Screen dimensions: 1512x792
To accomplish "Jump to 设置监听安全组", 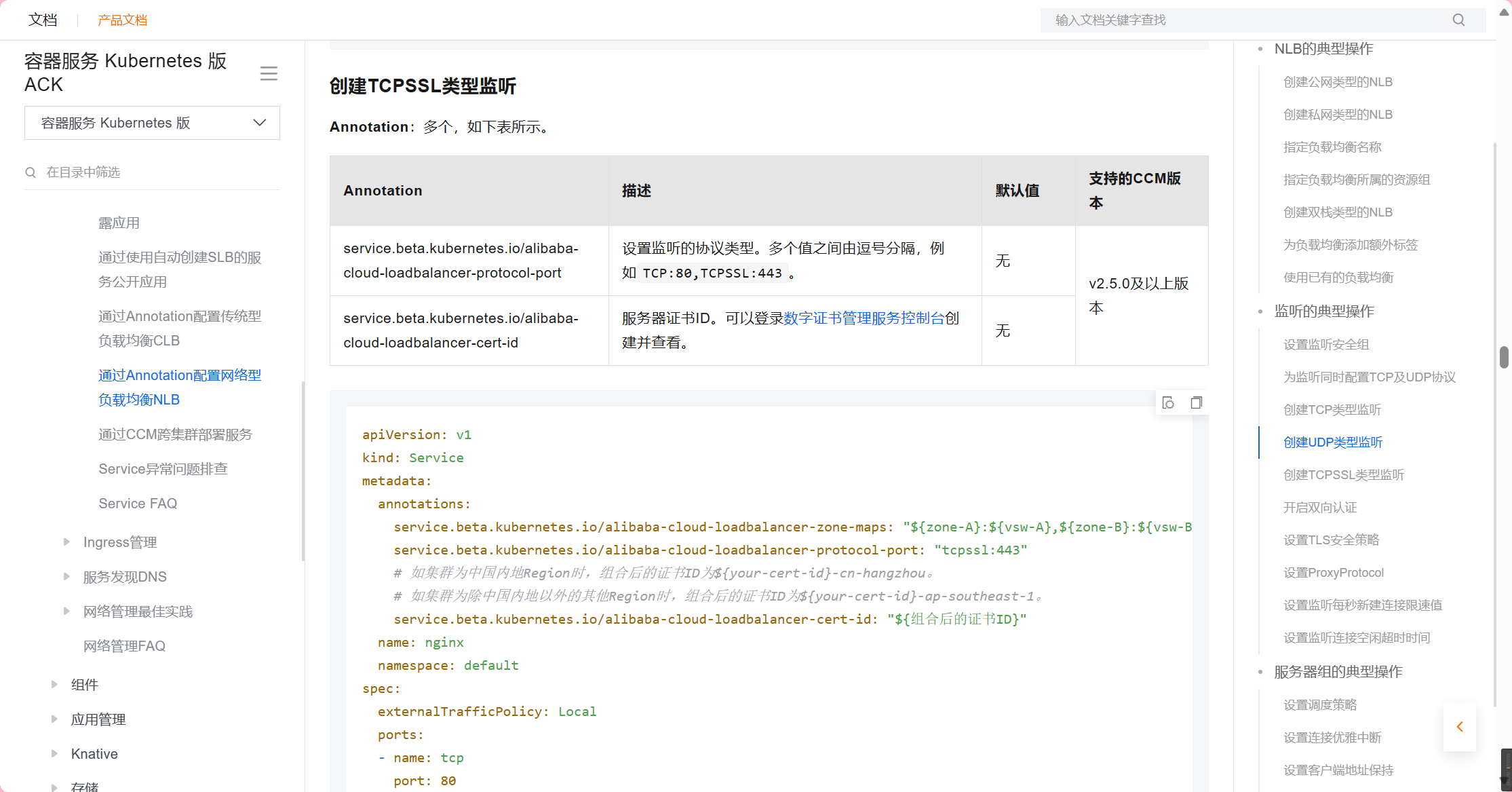I will tap(1326, 345).
